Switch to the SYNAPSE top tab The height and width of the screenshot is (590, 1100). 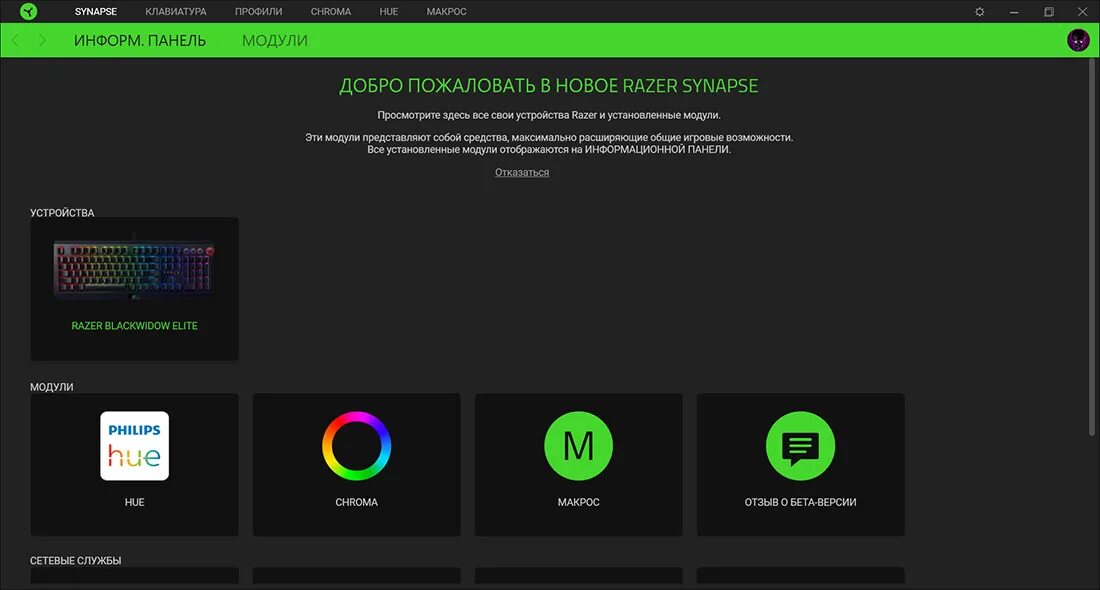tap(96, 12)
